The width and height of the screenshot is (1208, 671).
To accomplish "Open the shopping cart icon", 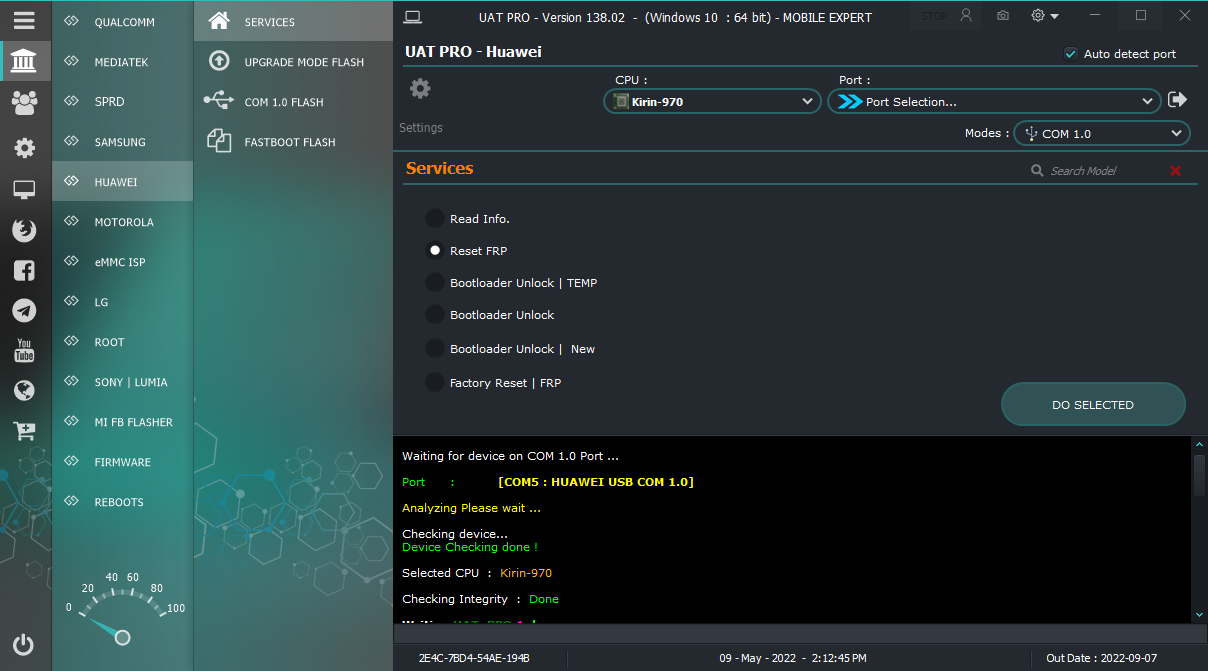I will tap(24, 431).
